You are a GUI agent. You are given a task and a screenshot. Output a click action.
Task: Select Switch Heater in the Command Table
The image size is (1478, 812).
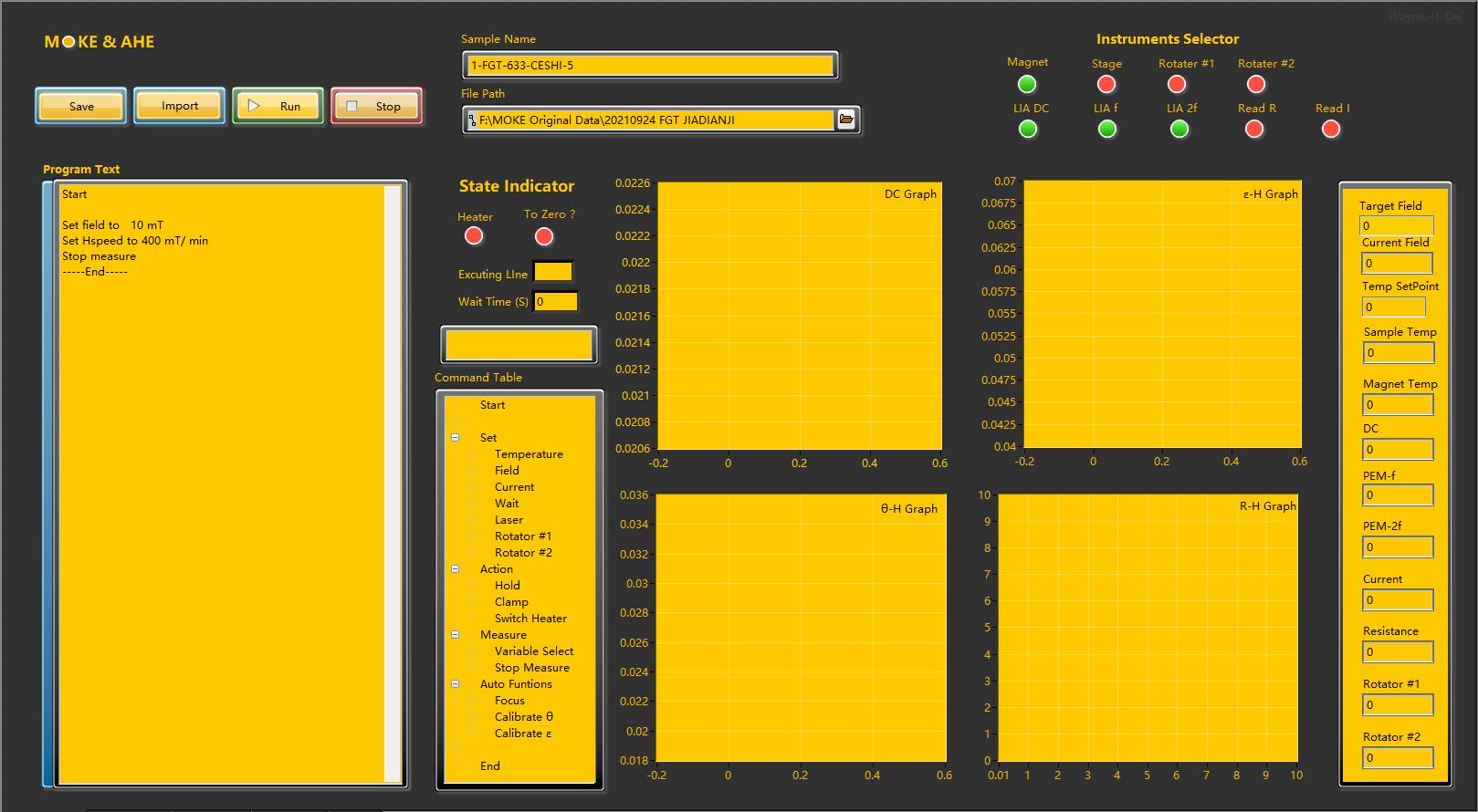coord(530,619)
